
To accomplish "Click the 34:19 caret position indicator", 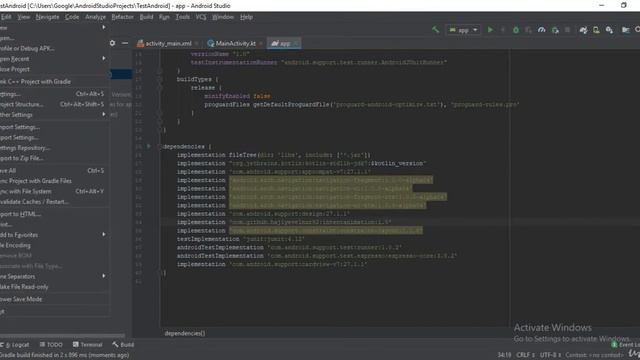I will (x=504, y=355).
